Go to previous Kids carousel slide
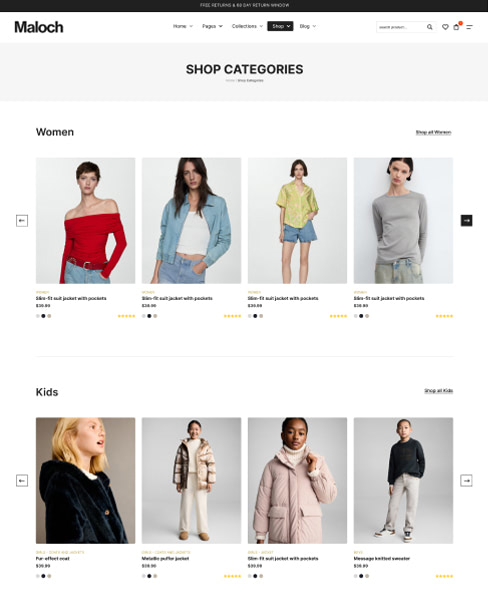Viewport: 488px width, 615px height. [22, 480]
